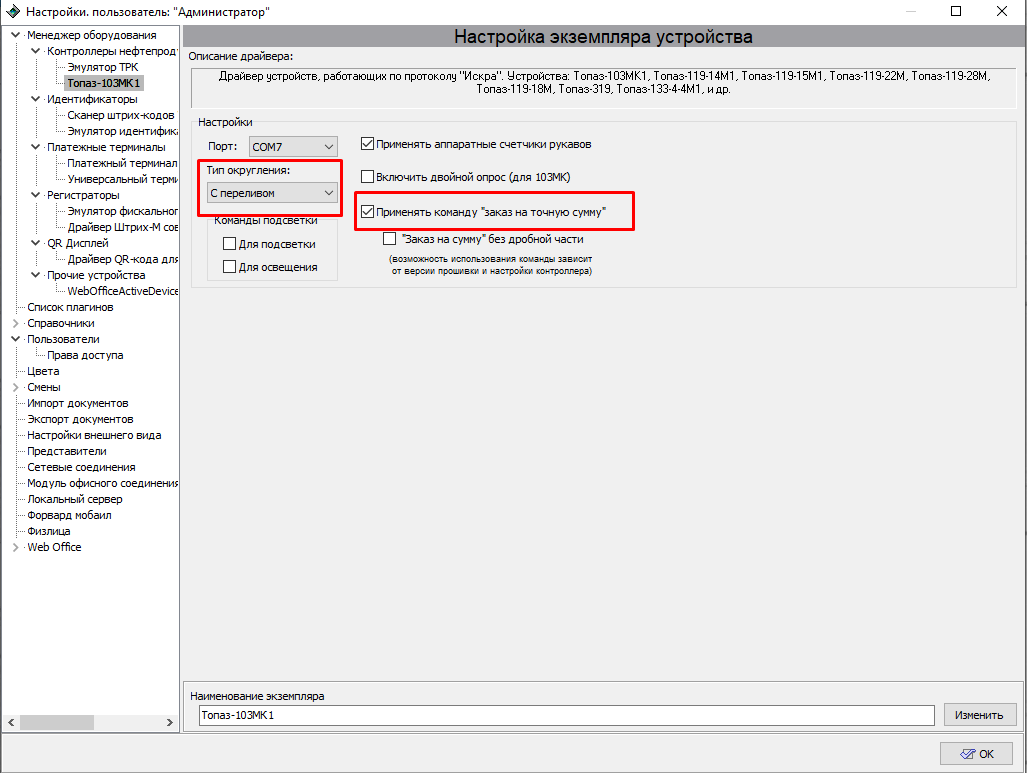This screenshot has height=773, width=1027.
Task: Open the Порт COM7 dropdown
Action: click(293, 147)
